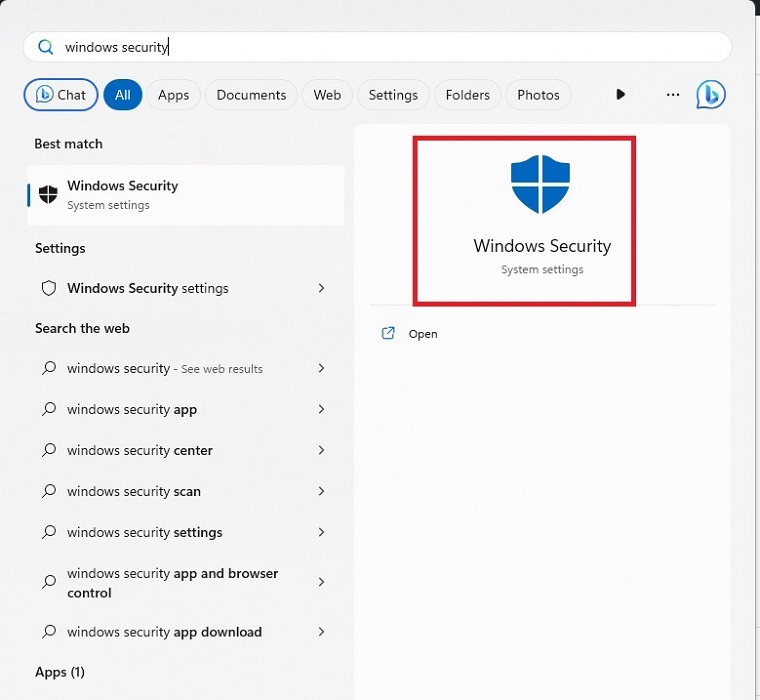Select the All filter tab
This screenshot has height=700, width=760.
[x=123, y=95]
